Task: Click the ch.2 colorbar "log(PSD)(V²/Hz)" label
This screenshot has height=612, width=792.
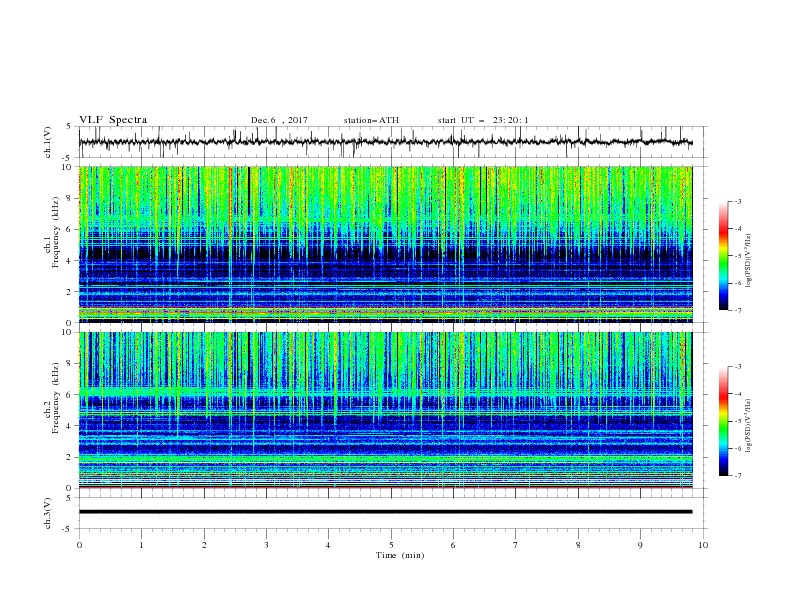Action: 749,426
